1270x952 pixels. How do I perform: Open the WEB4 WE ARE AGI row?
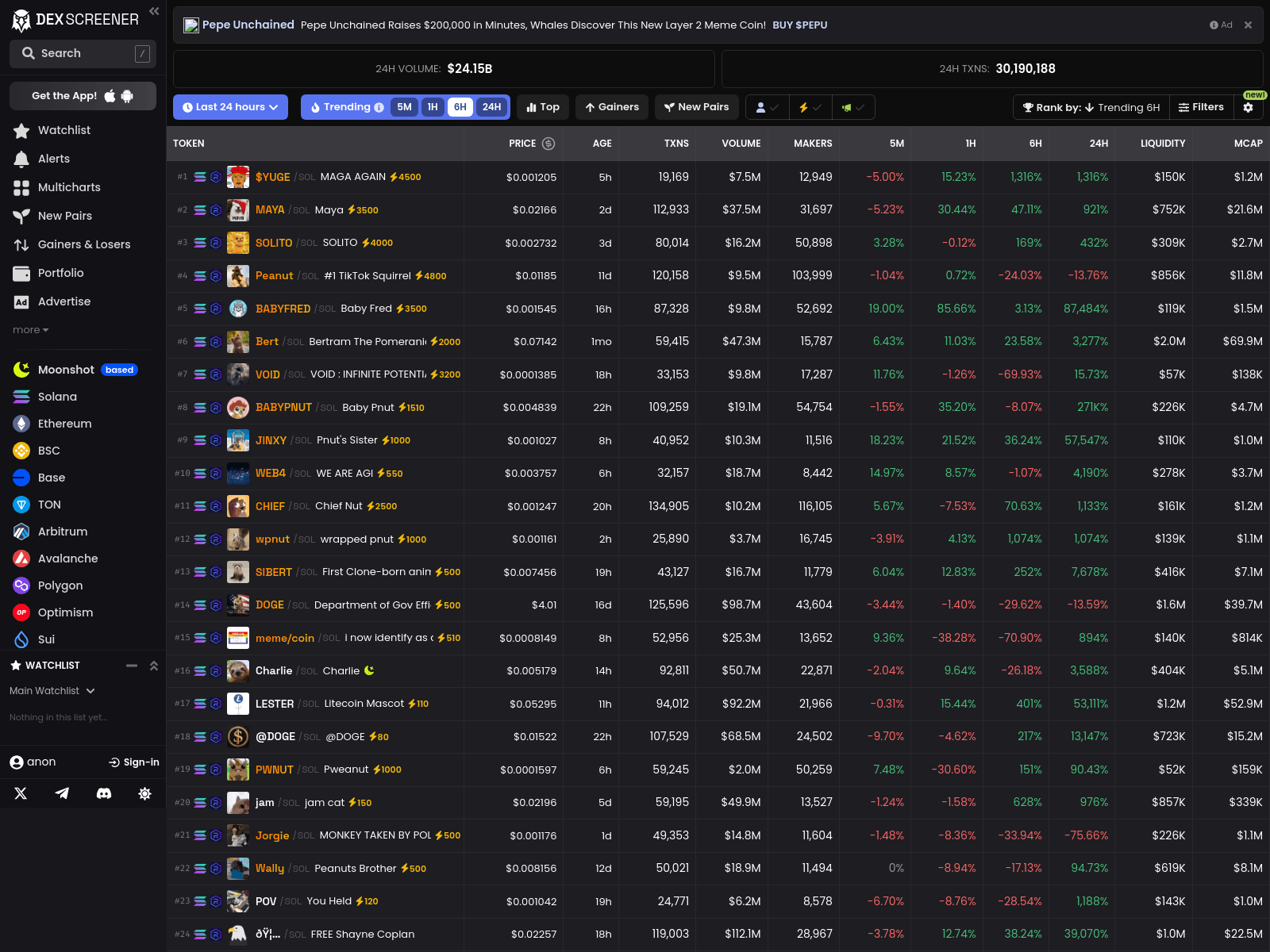718,474
